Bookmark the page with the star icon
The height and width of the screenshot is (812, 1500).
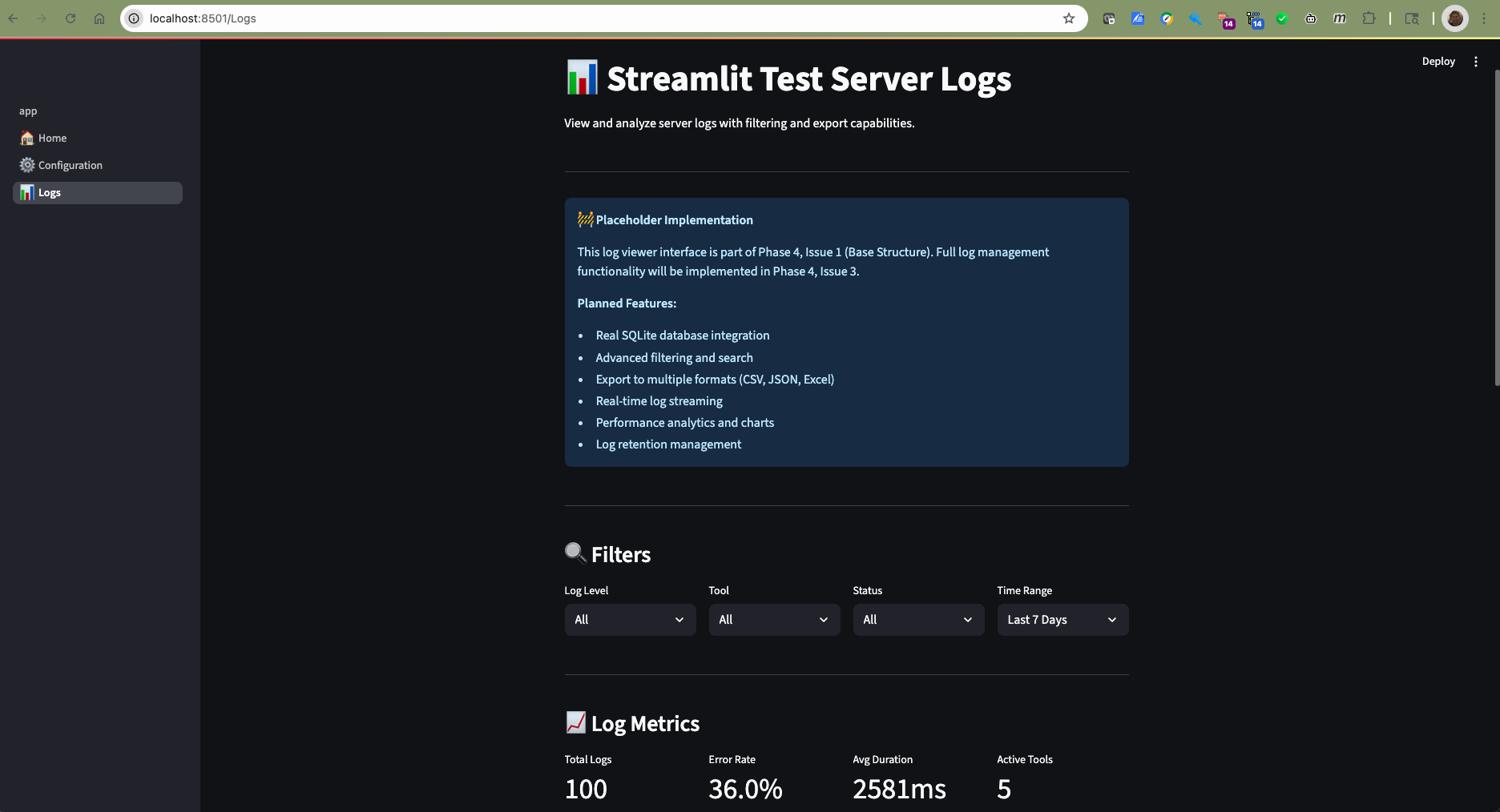coord(1069,18)
